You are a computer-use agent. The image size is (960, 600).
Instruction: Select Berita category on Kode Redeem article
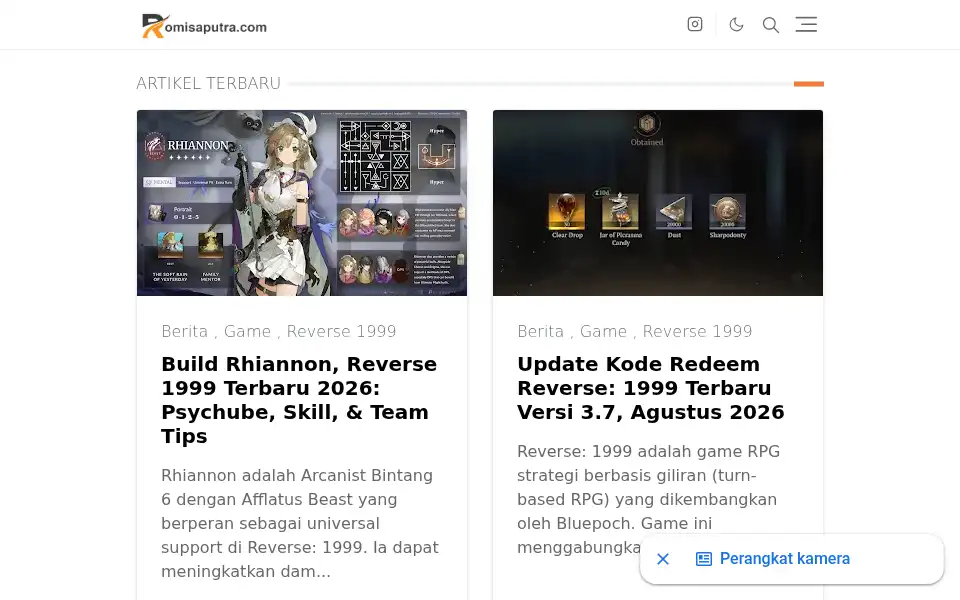pos(540,331)
